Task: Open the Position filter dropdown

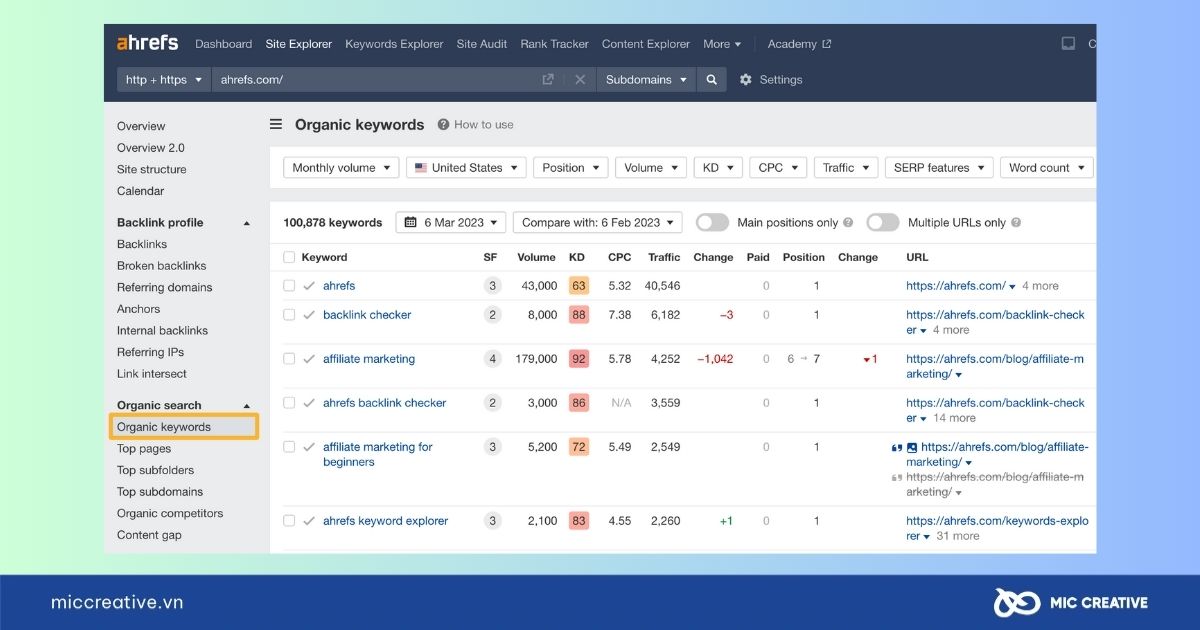Action: [570, 168]
